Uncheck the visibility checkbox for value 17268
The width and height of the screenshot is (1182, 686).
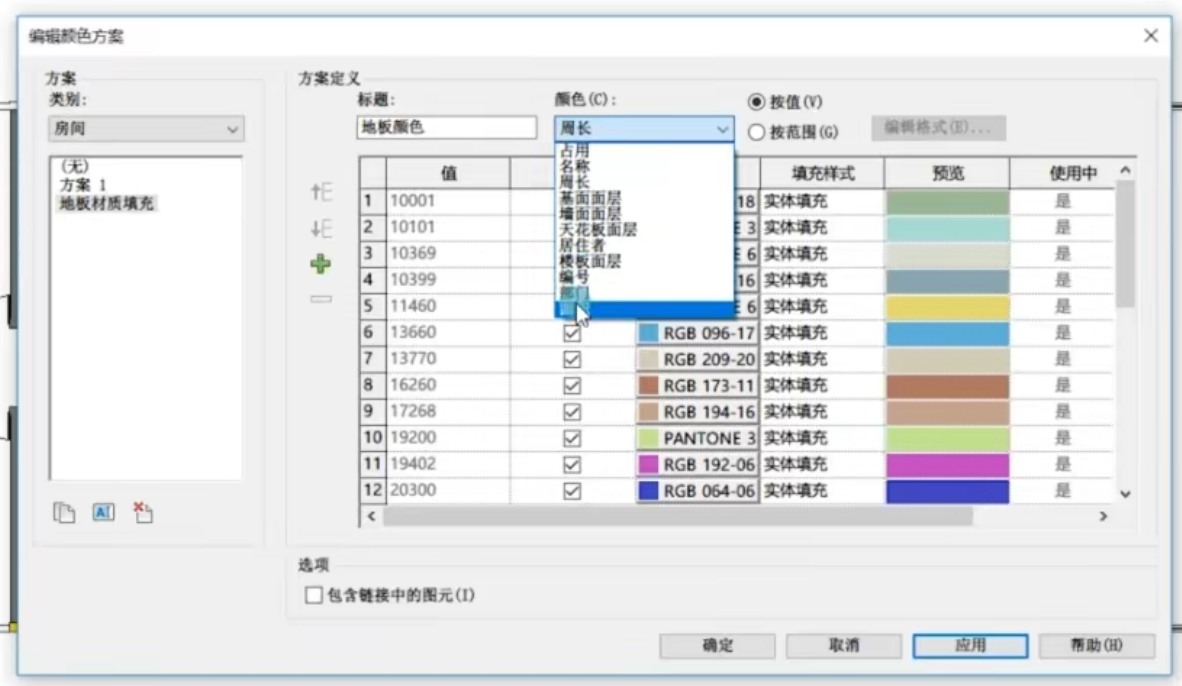click(572, 412)
